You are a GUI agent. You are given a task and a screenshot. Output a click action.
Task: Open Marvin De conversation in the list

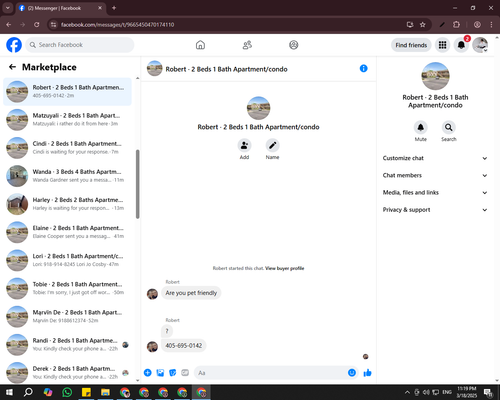click(x=68, y=317)
